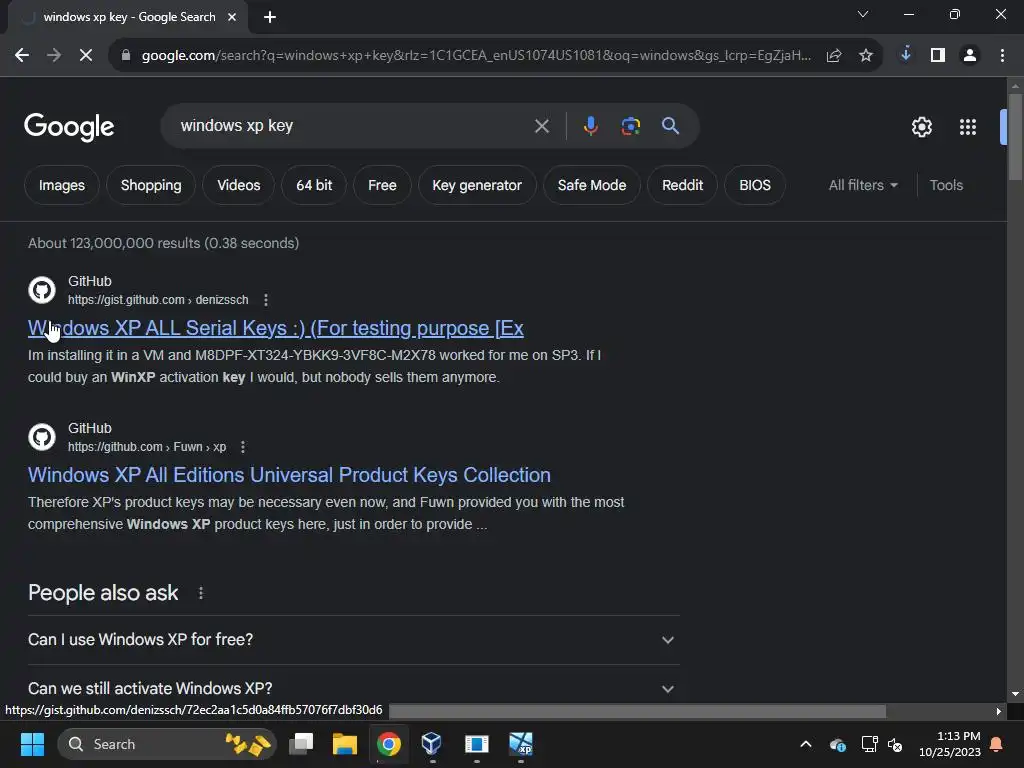Open options for Fuwn xp result
This screenshot has height=768, width=1024.
(x=243, y=447)
